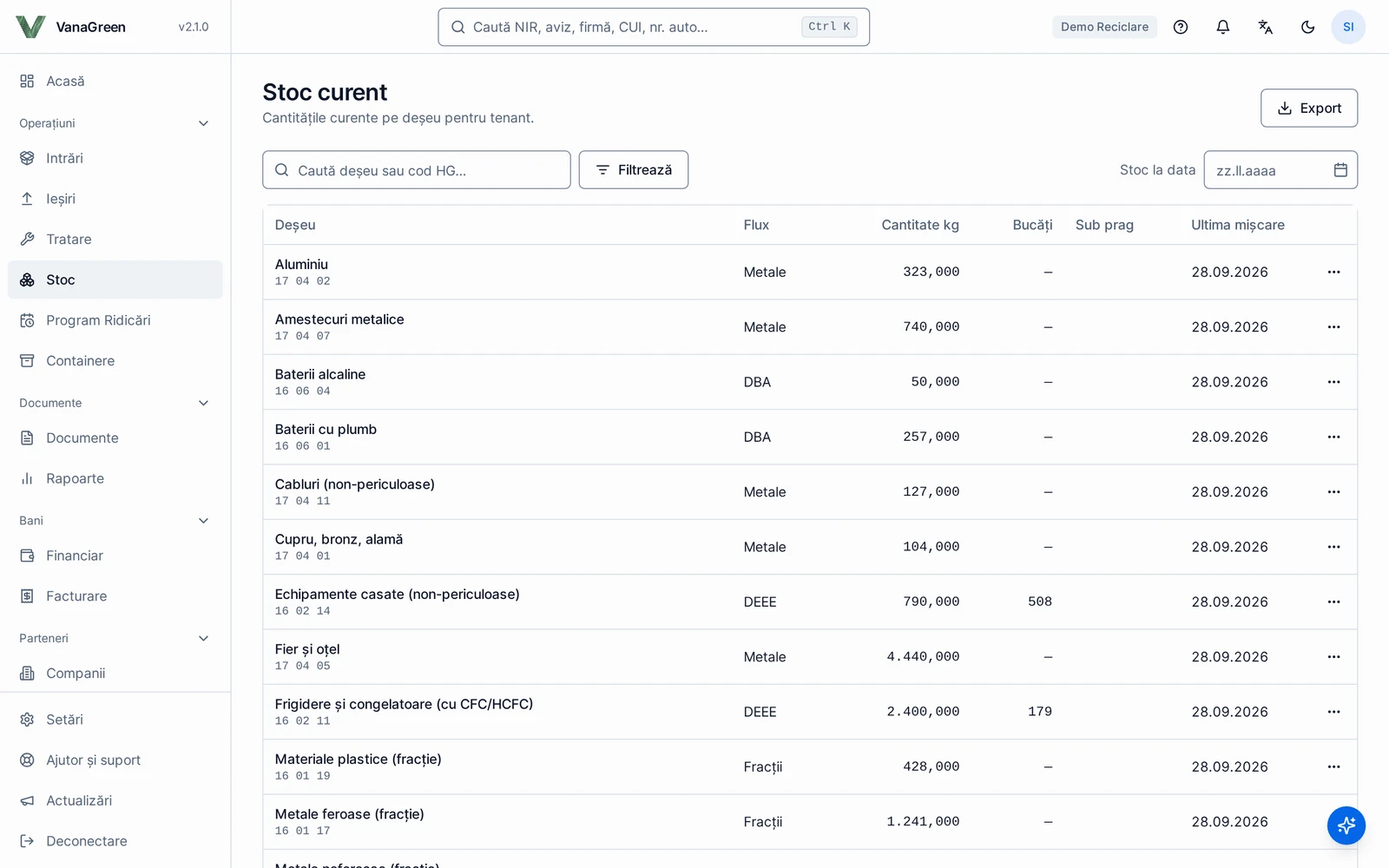Open the AI assistant sparkle button
Image resolution: width=1389 pixels, height=868 pixels.
[x=1346, y=825]
